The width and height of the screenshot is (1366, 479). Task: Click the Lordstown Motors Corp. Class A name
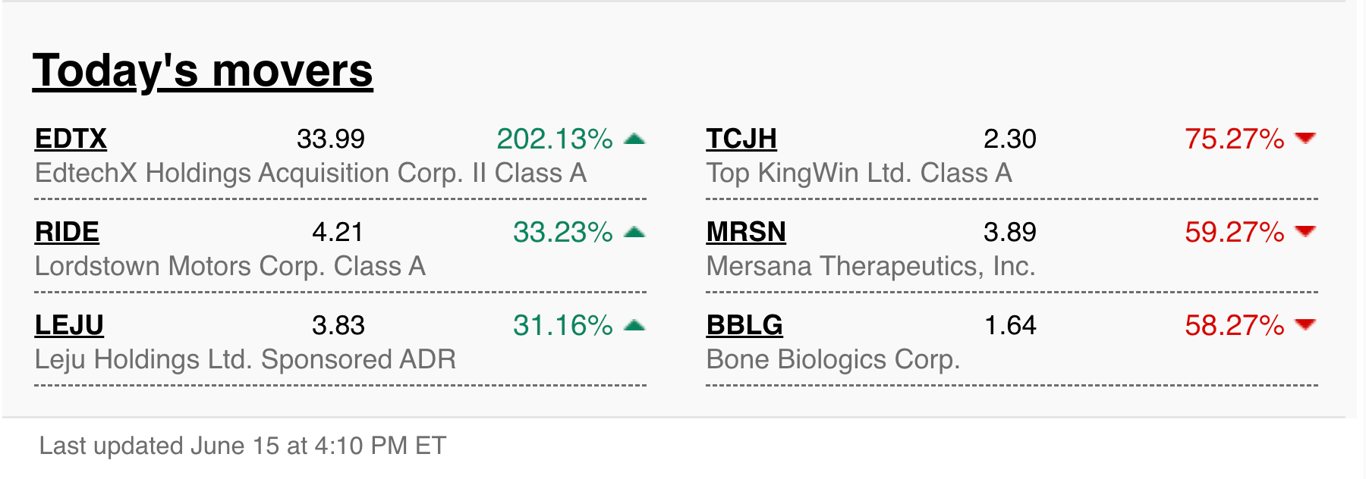(230, 266)
